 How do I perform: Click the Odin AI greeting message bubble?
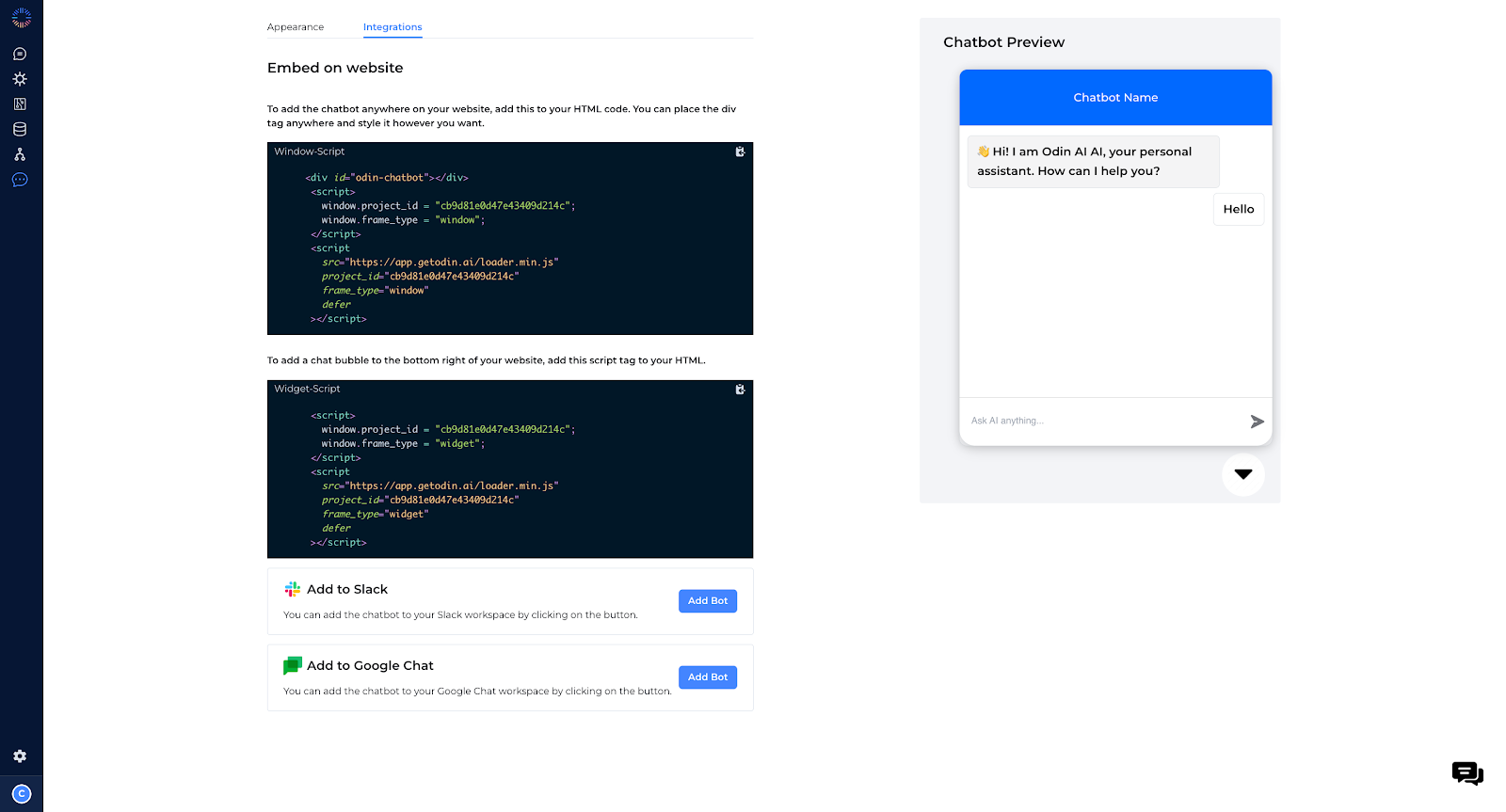click(x=1094, y=162)
